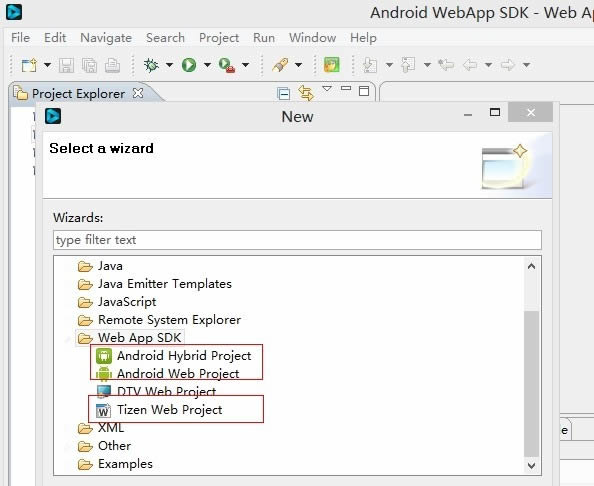This screenshot has width=594, height=486.
Task: Open the Project Explorer view menu triangle
Action: coord(327,89)
